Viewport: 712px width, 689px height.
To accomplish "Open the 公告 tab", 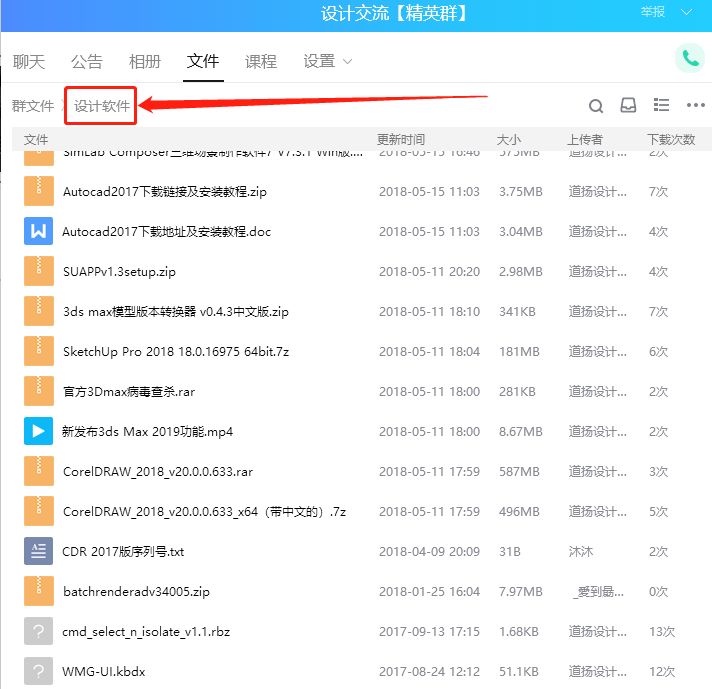I will click(87, 61).
